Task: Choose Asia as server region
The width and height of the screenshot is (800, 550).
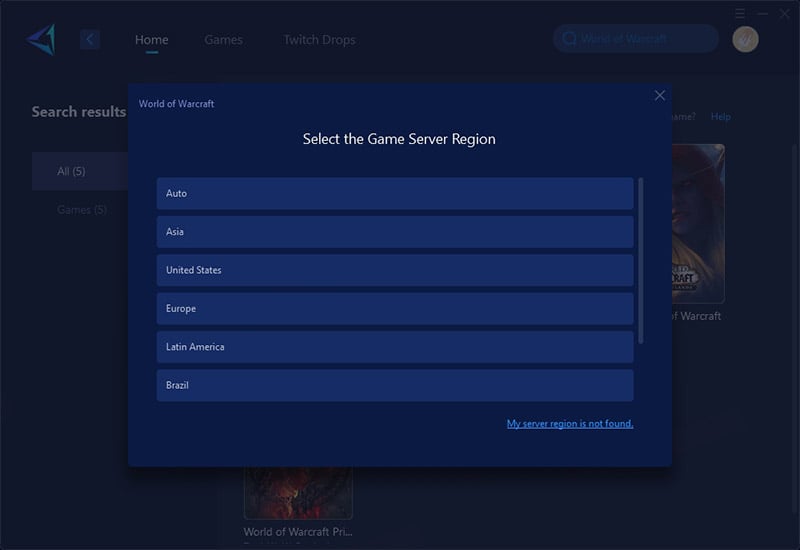Action: click(x=394, y=232)
